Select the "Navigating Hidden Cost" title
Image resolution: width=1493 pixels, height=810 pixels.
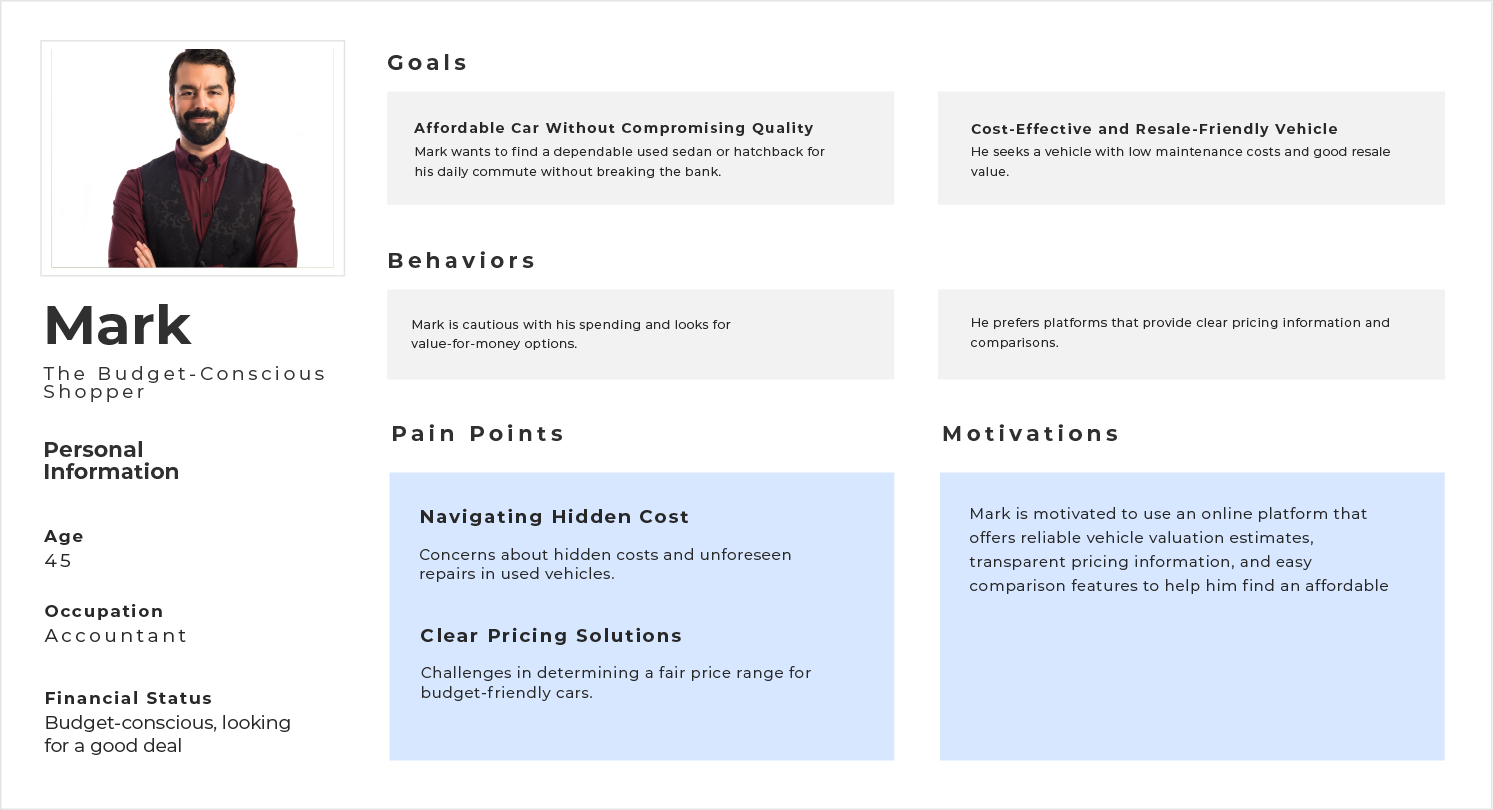coord(554,517)
